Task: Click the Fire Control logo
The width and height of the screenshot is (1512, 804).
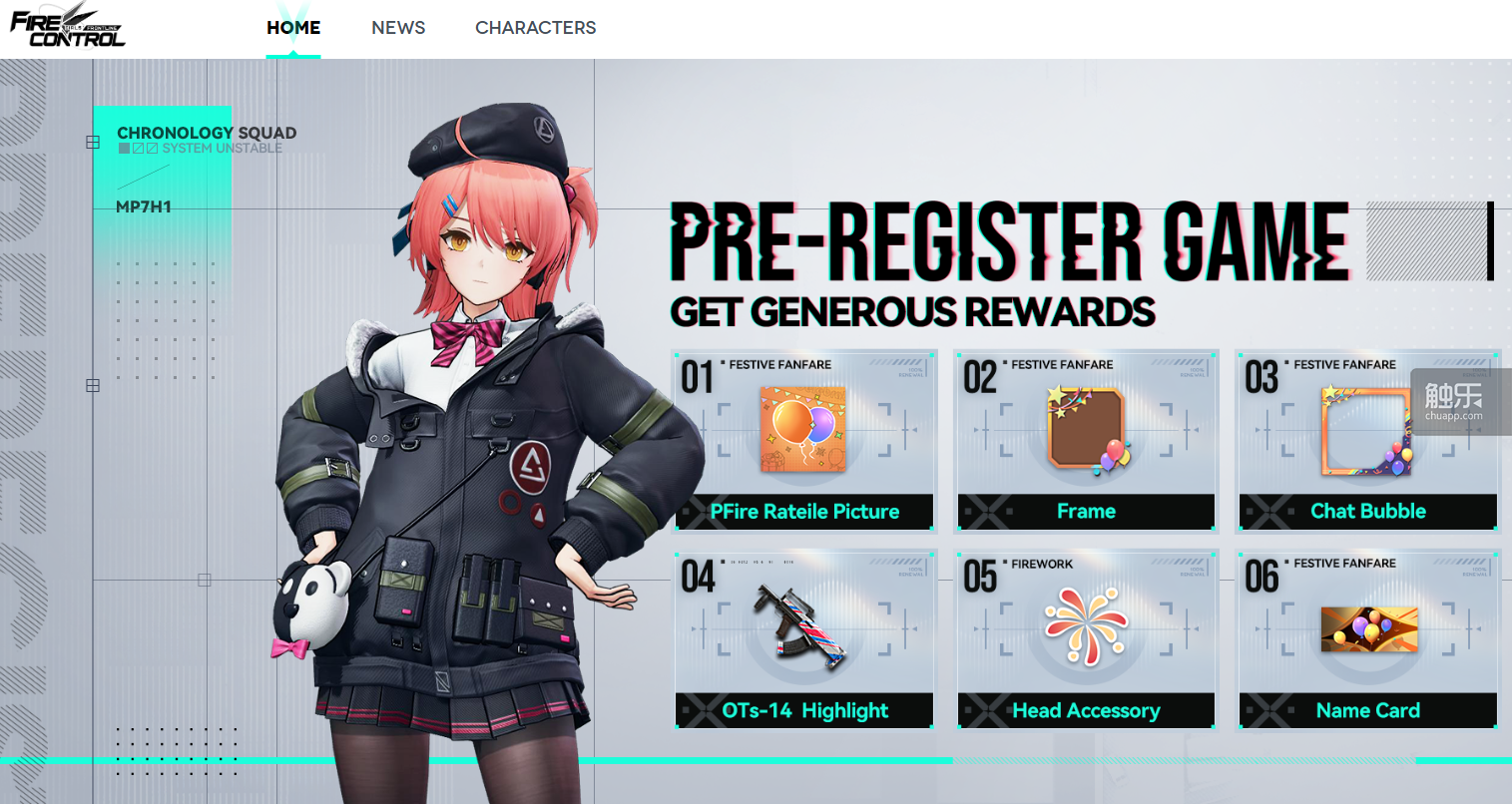Action: pyautogui.click(x=68, y=26)
